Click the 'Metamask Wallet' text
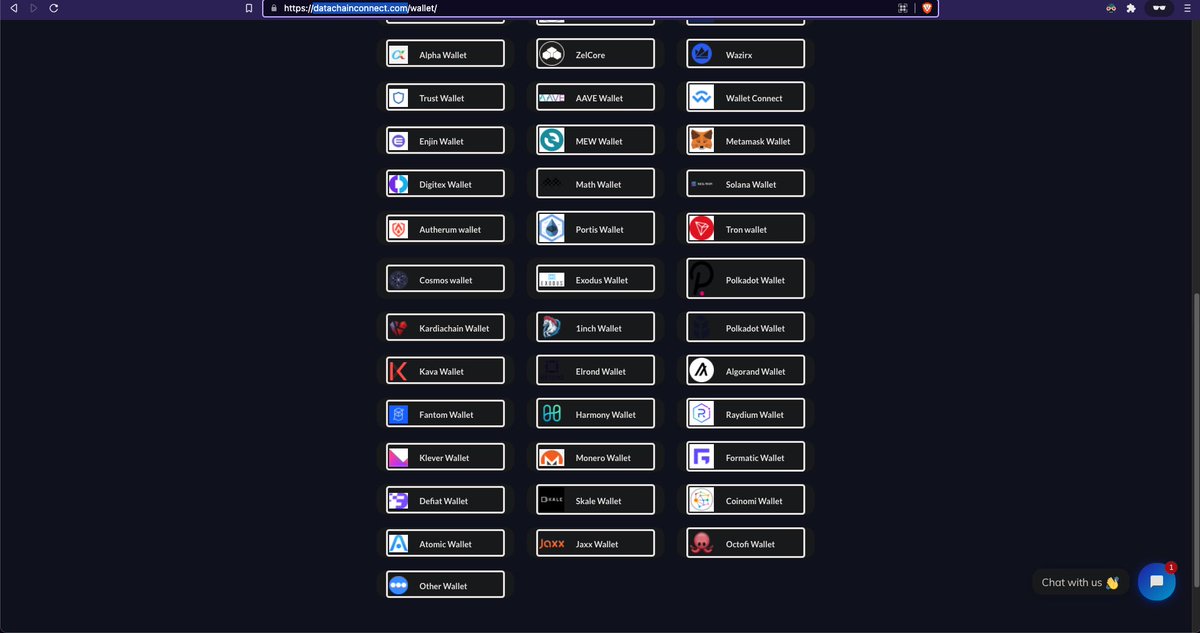The height and width of the screenshot is (633, 1200). pyautogui.click(x=758, y=142)
